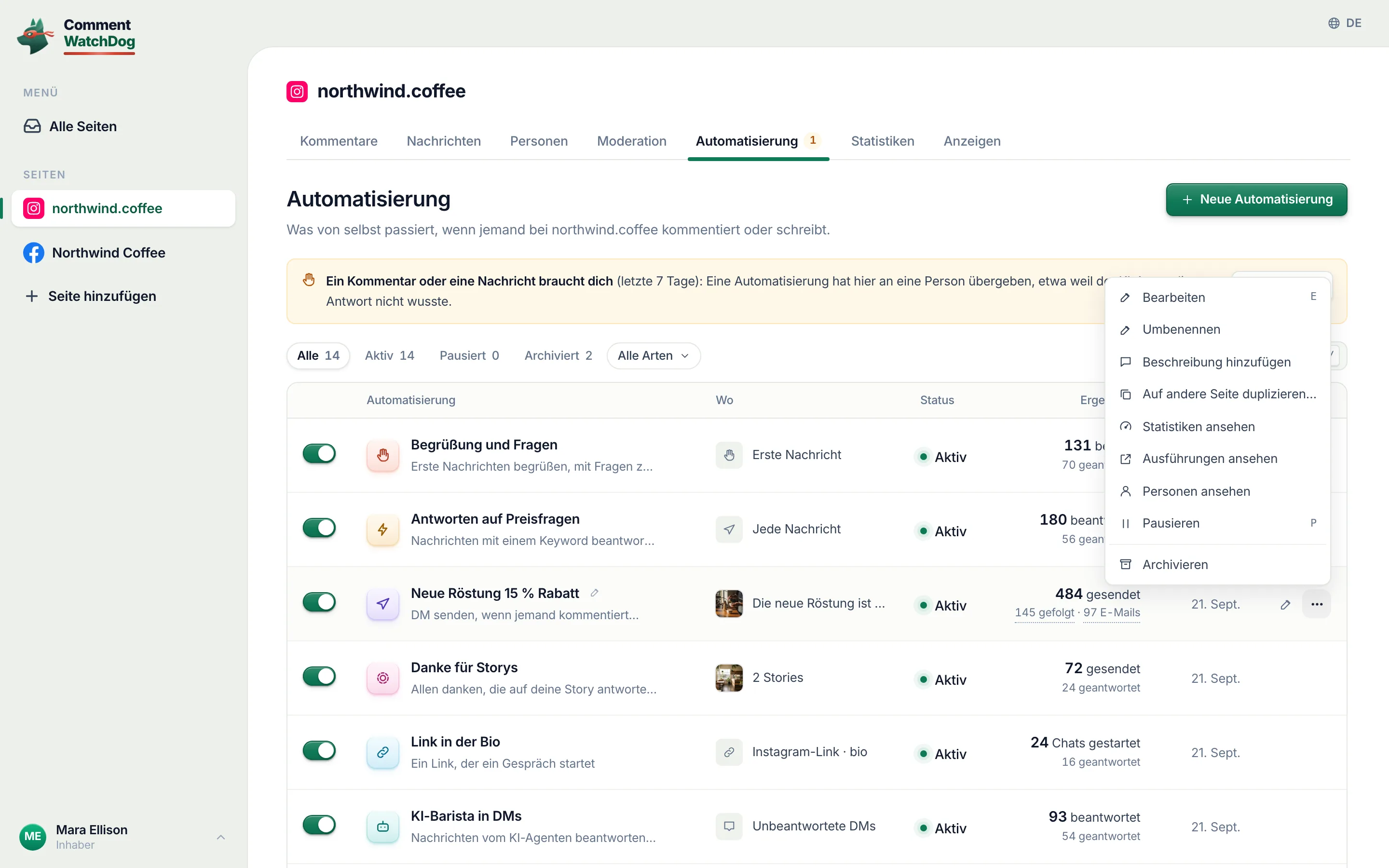The height and width of the screenshot is (868, 1389).
Task: Toggle off Danke für Storys automation
Action: tap(319, 676)
